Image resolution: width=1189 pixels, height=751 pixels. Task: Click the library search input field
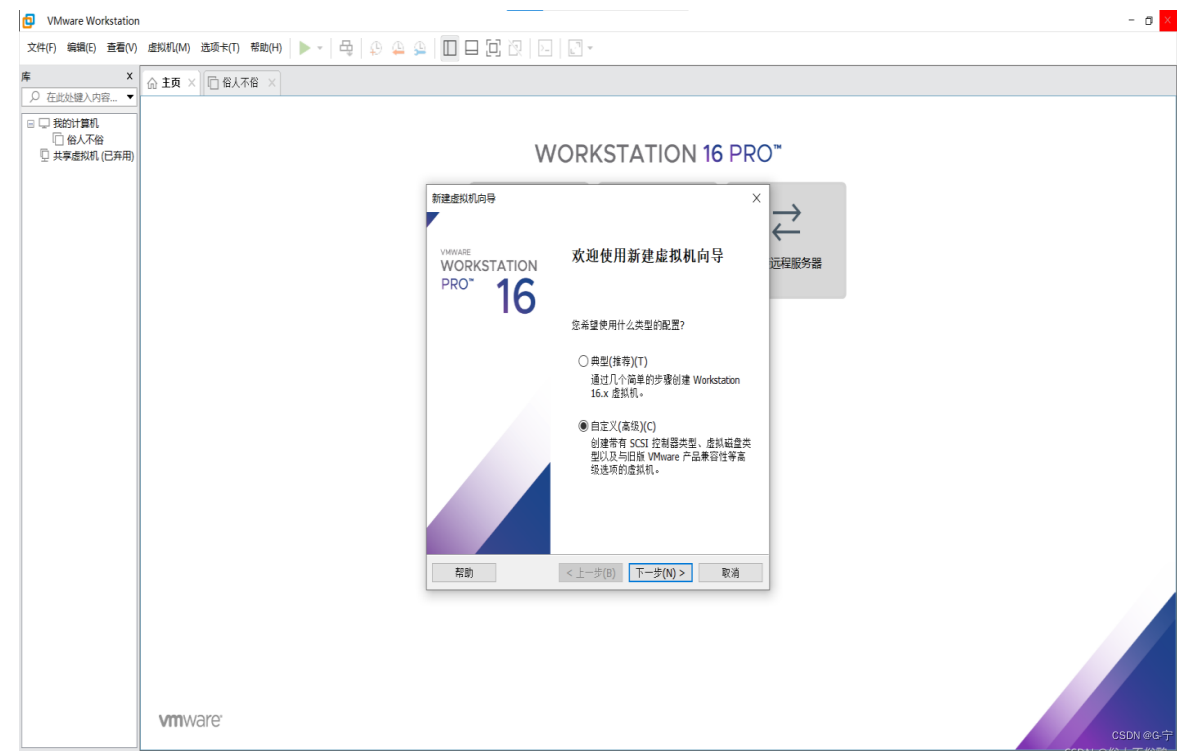point(81,97)
